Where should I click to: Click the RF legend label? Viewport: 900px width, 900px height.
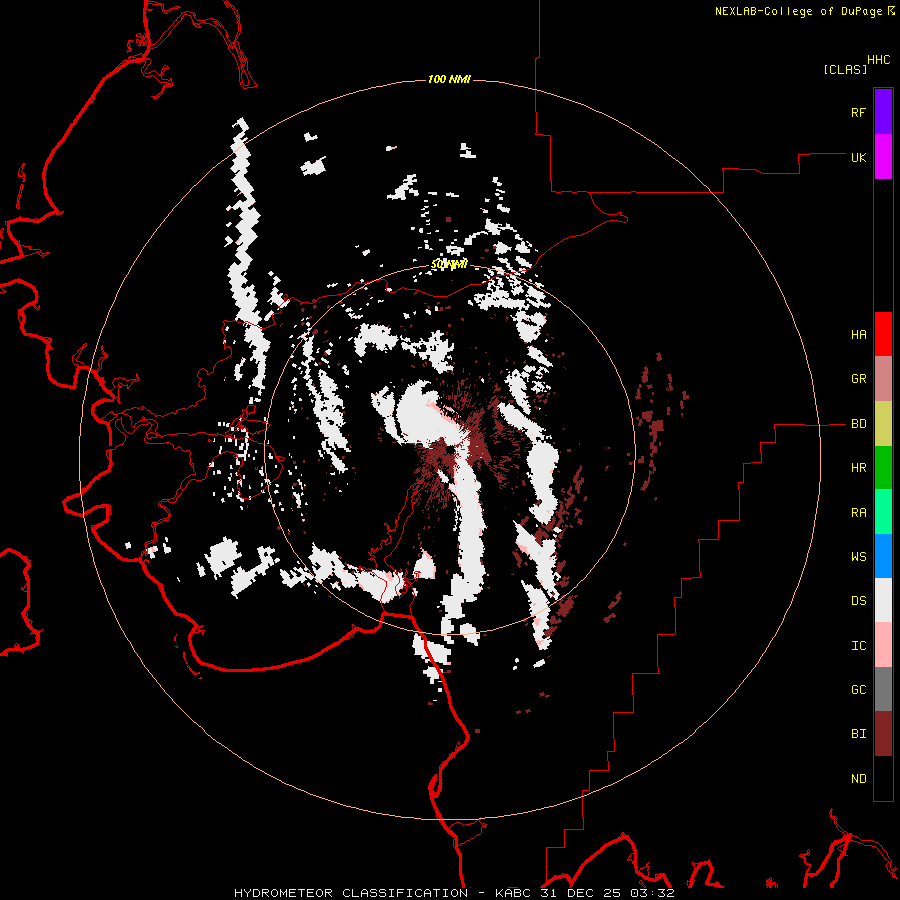tap(859, 112)
